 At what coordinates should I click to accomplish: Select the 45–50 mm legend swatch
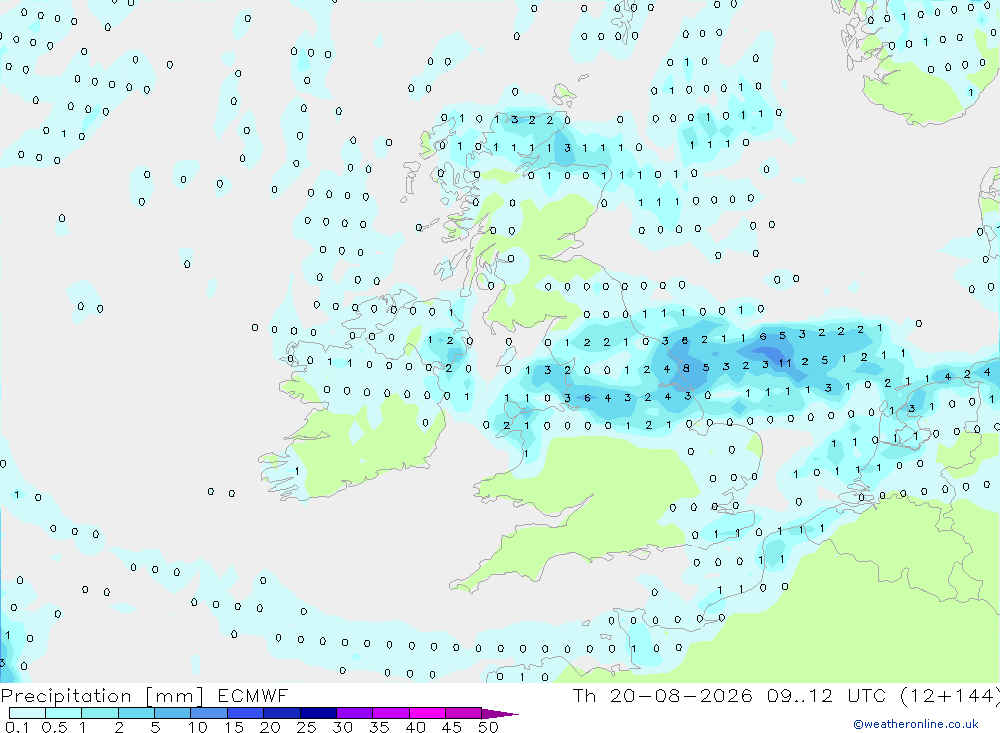(x=464, y=713)
